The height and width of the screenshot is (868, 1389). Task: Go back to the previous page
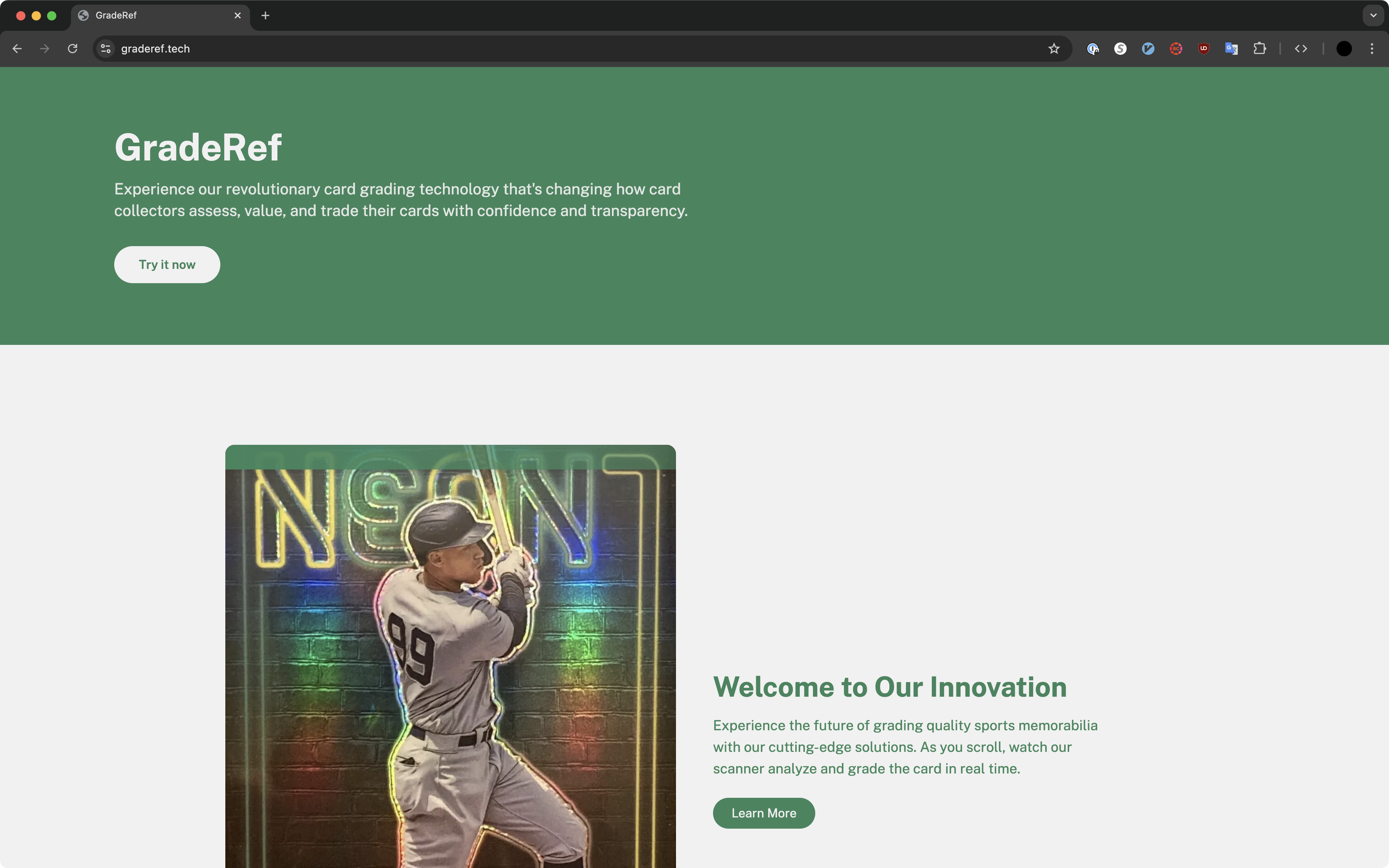pyautogui.click(x=17, y=49)
